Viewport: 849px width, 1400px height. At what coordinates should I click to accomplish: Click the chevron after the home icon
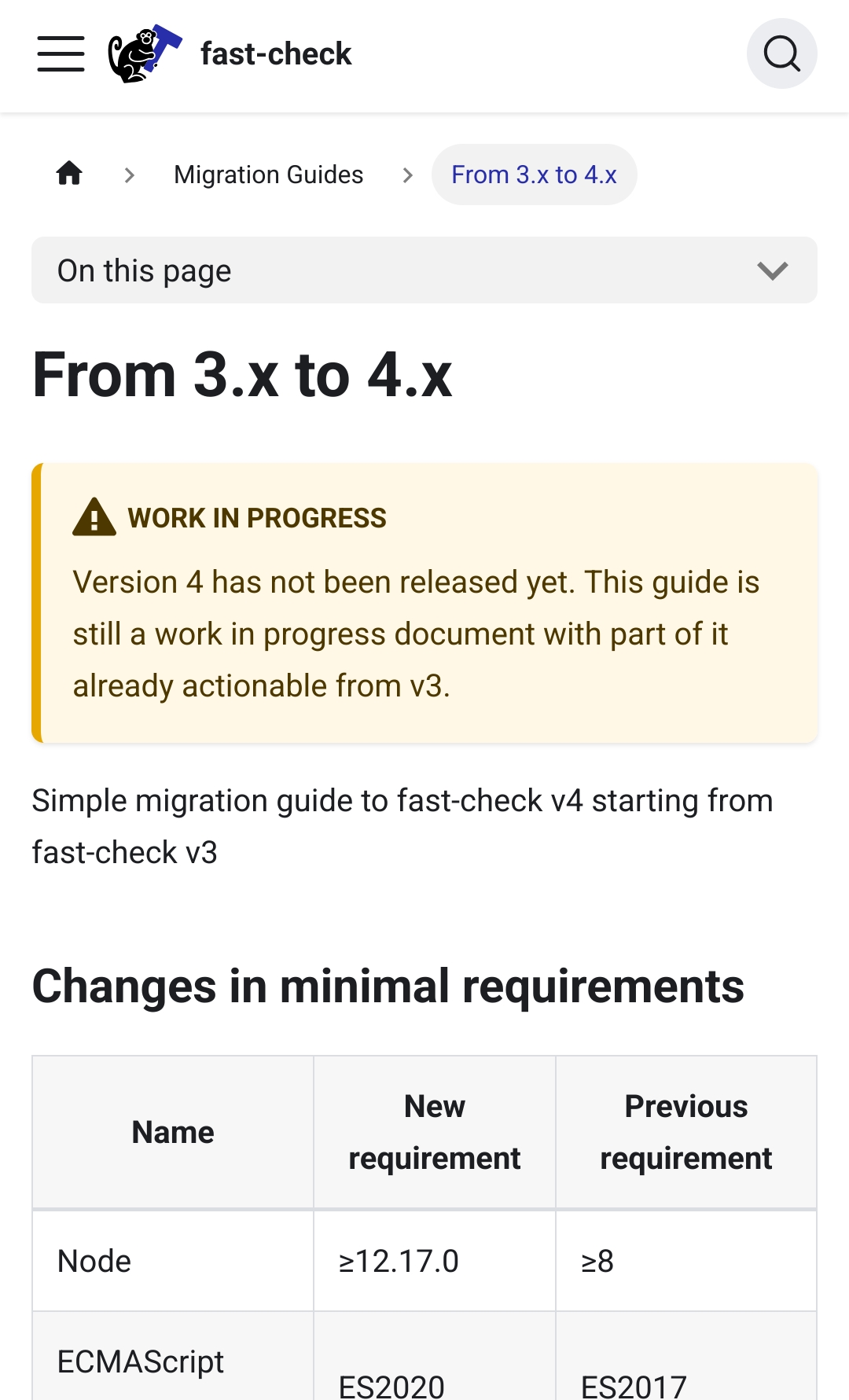[130, 175]
